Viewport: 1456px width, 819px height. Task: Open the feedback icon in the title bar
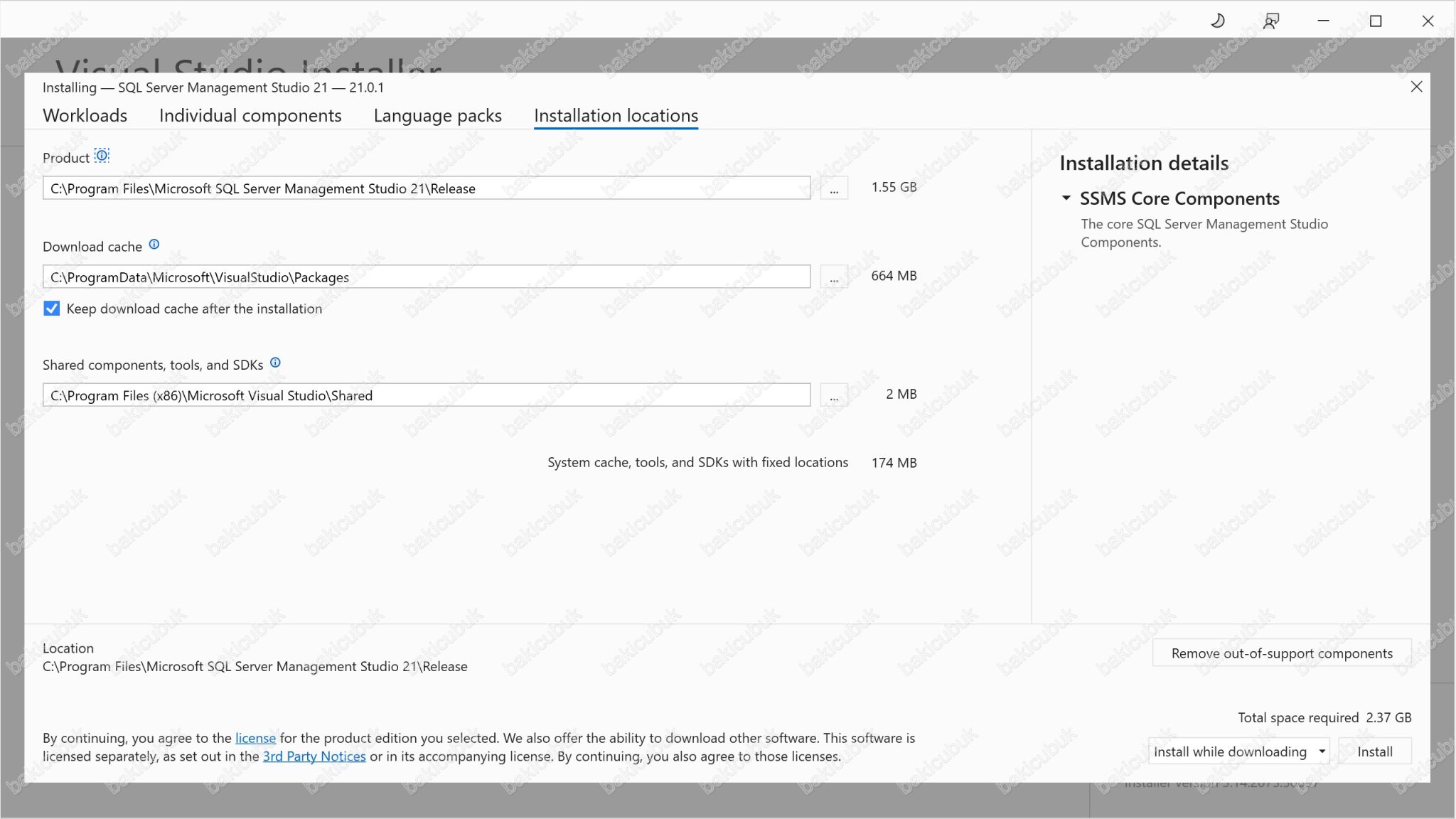(x=1270, y=20)
